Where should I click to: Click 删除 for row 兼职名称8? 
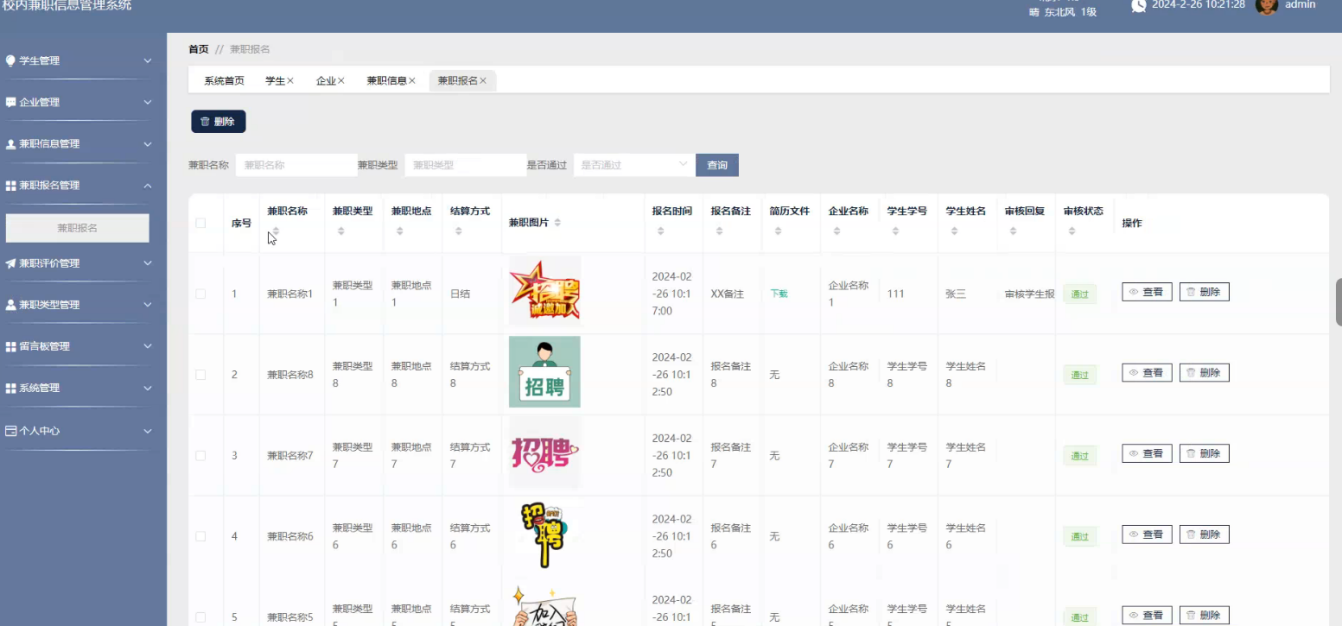pyautogui.click(x=1204, y=373)
